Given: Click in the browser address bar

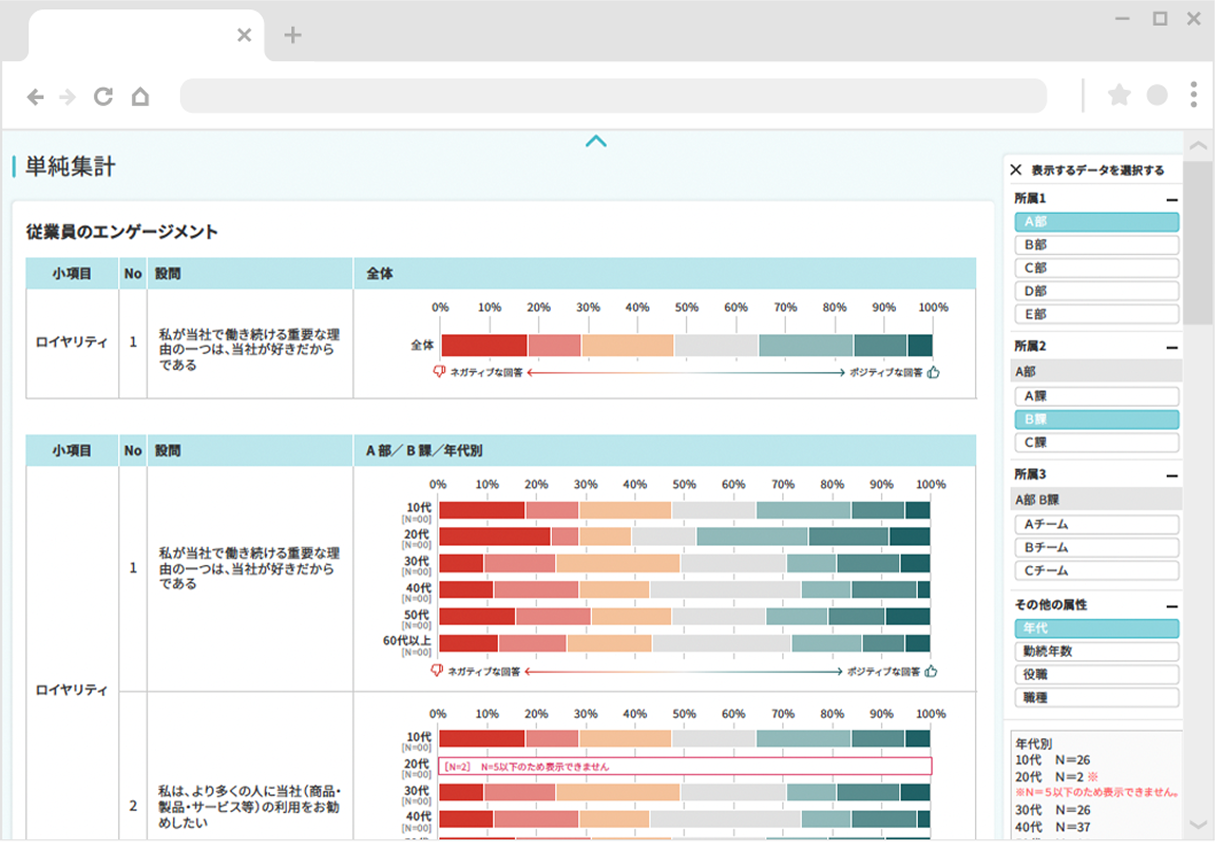Looking at the screenshot, I should [613, 96].
